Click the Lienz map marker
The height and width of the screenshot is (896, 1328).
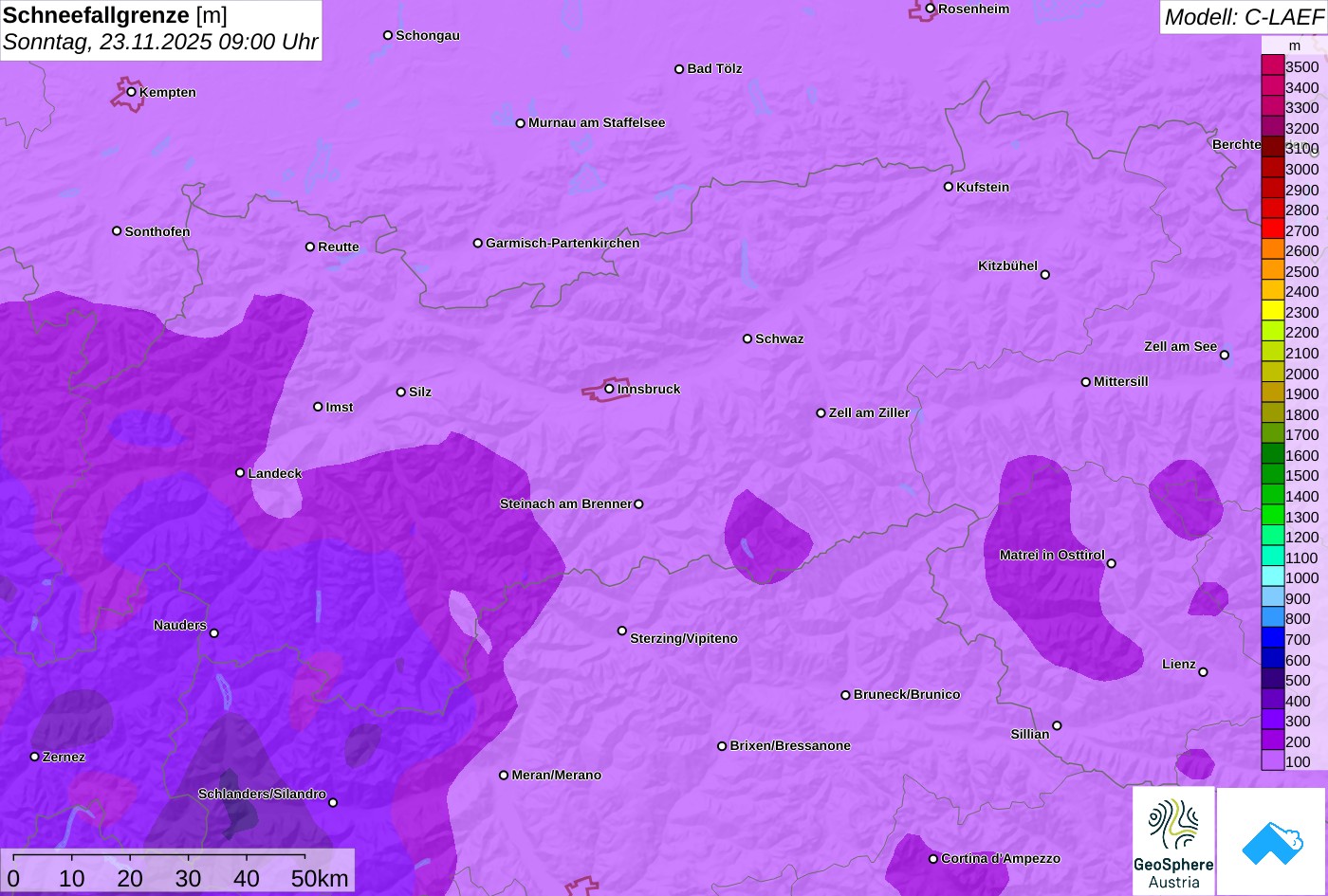coord(1203,672)
